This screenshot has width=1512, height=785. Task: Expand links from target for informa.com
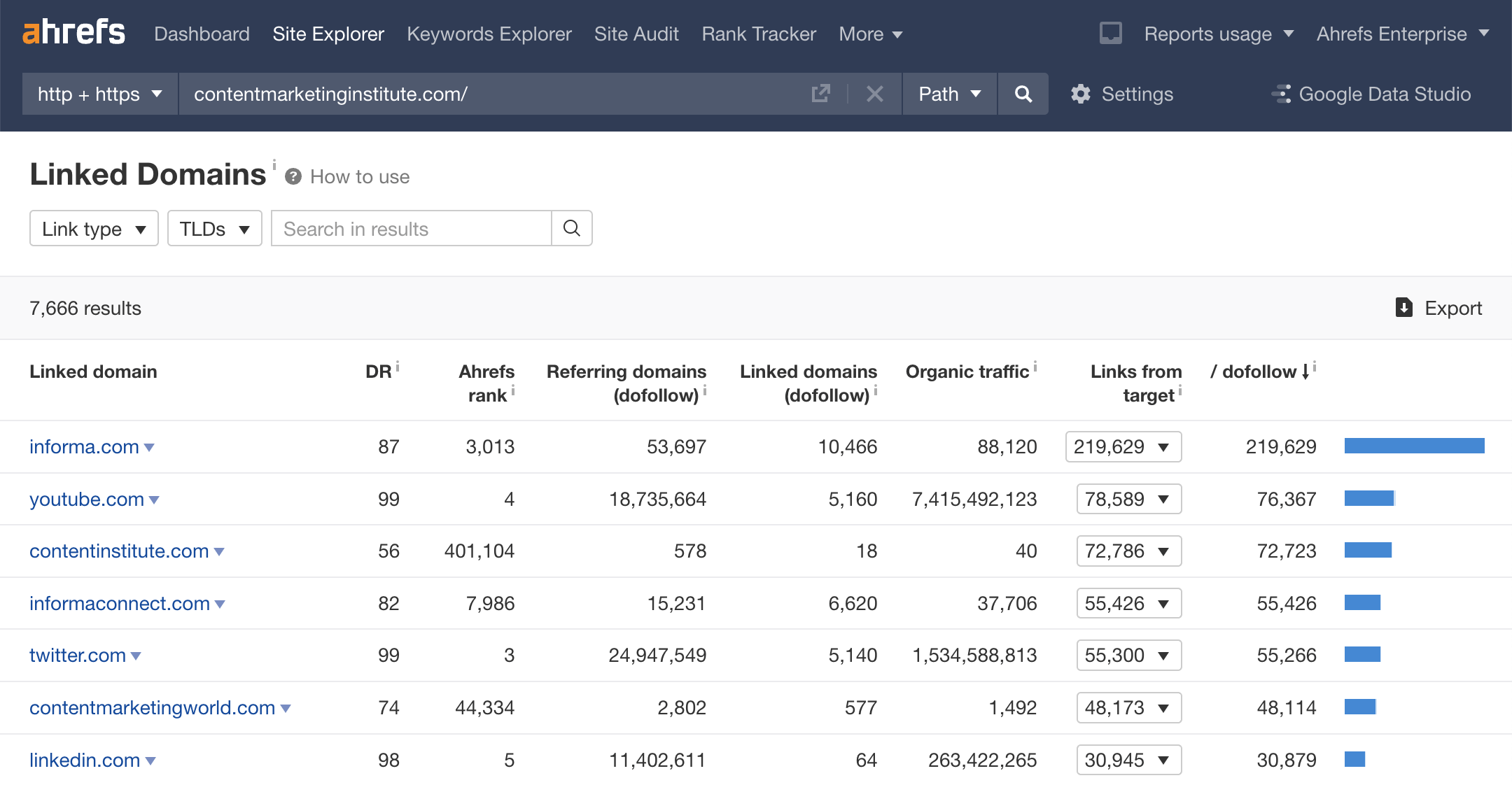1164,446
